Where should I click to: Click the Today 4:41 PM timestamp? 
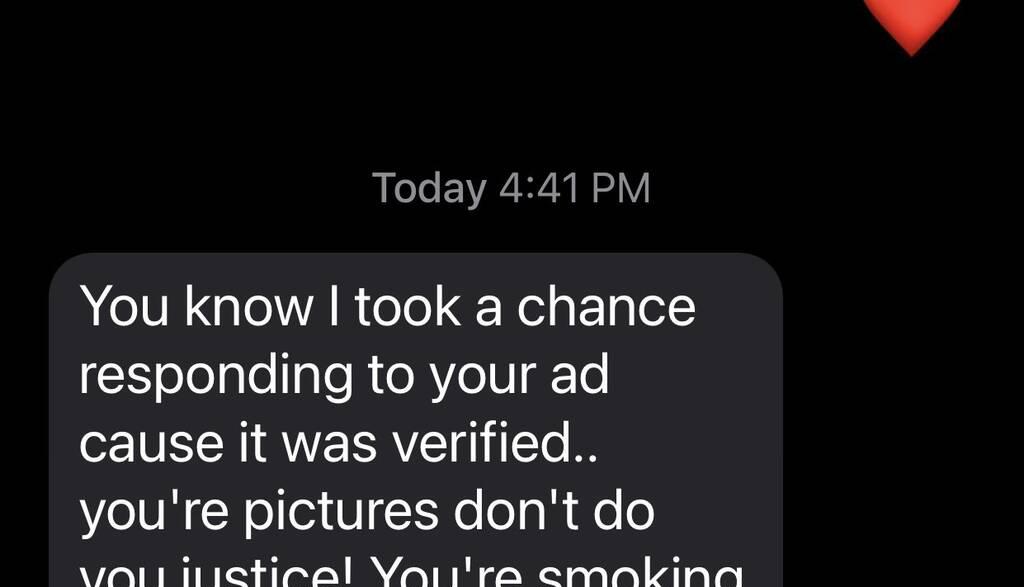click(511, 188)
